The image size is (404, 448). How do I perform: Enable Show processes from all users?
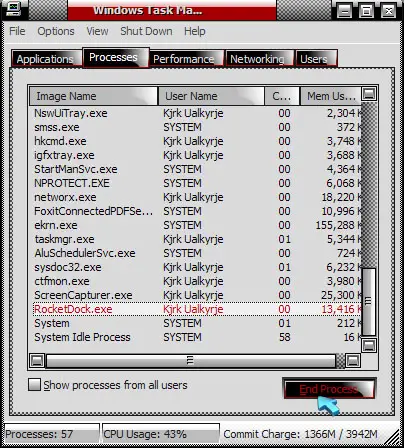(x=34, y=385)
